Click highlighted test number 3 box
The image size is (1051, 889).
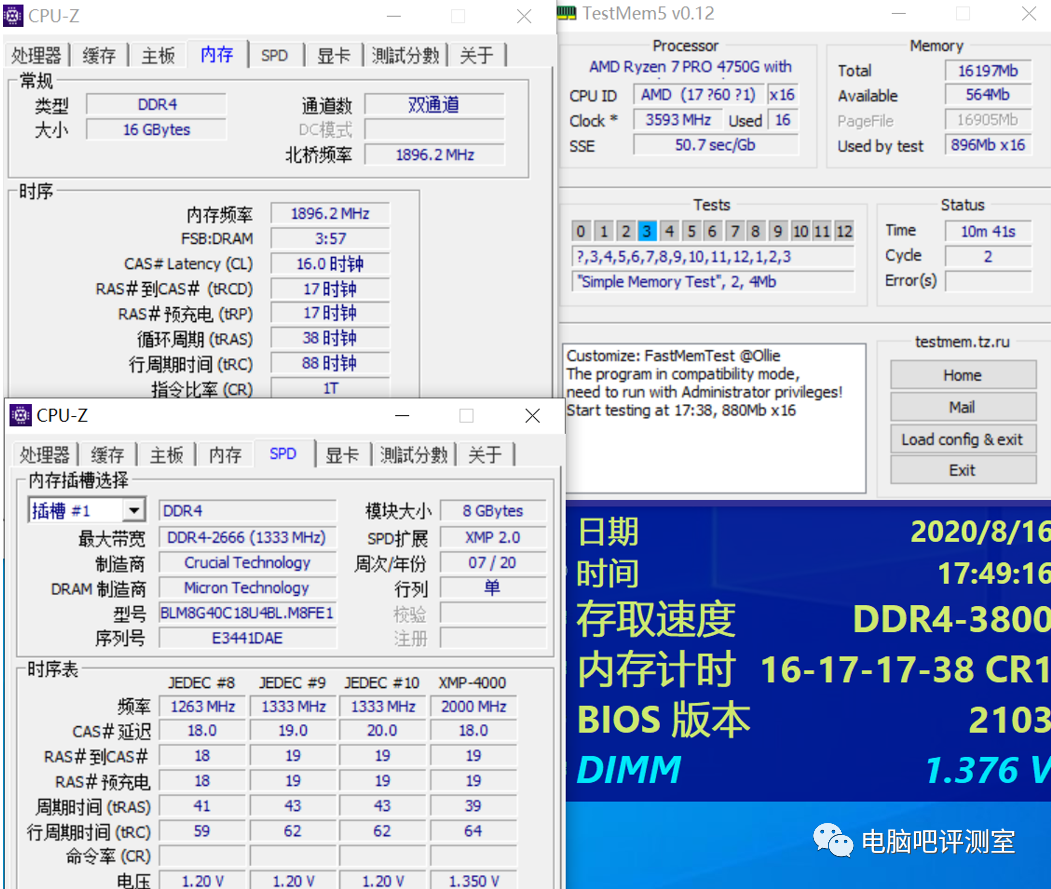click(647, 231)
